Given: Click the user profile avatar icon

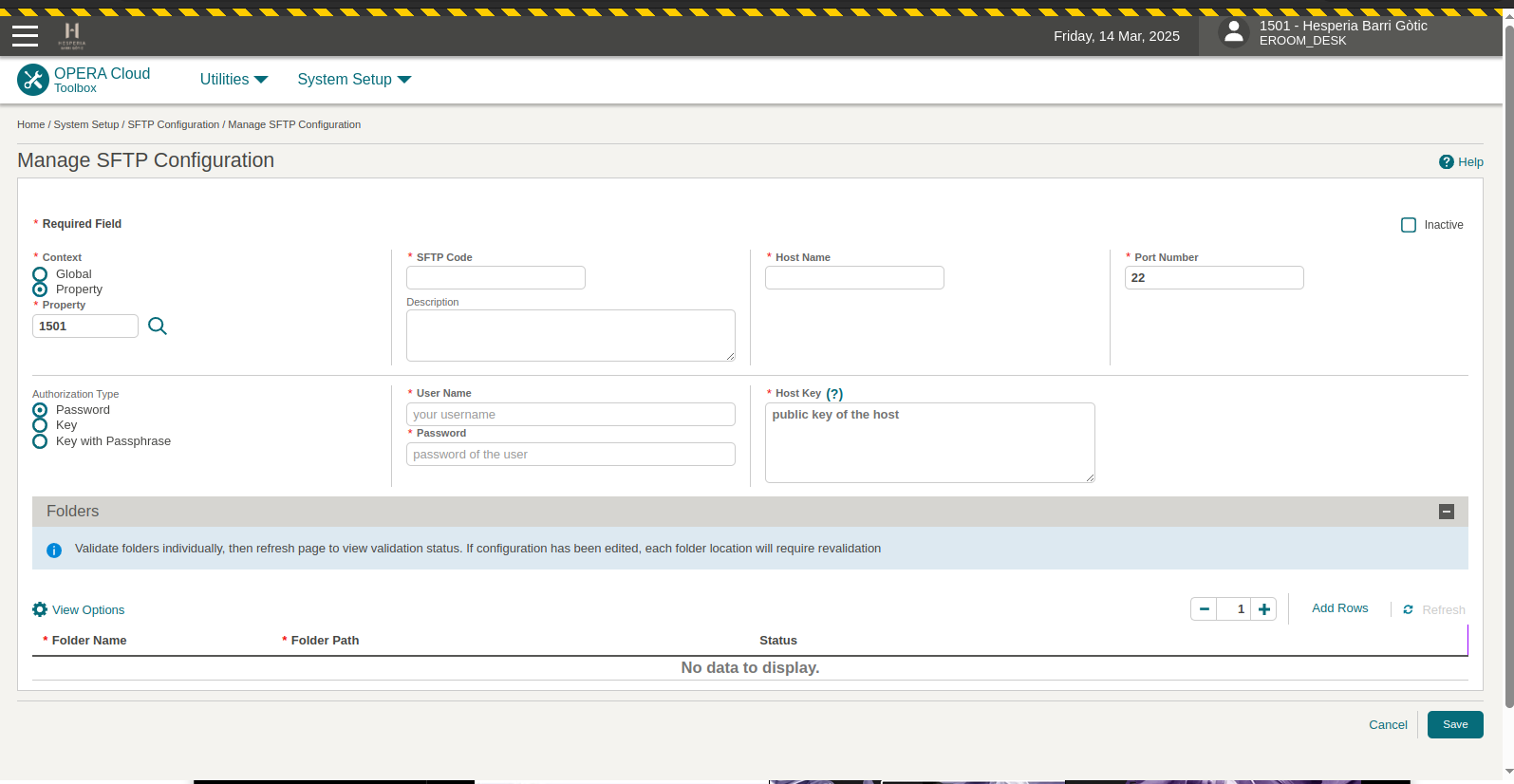Looking at the screenshot, I should tap(1233, 33).
